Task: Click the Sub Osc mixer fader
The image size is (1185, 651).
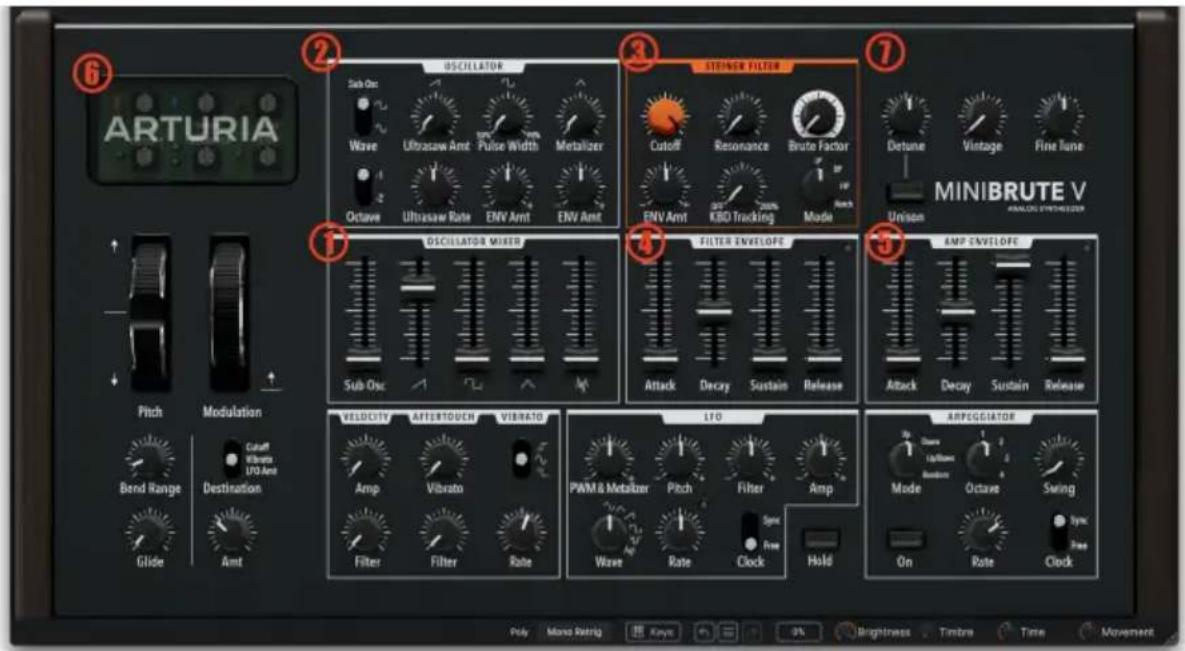Action: pos(364,360)
